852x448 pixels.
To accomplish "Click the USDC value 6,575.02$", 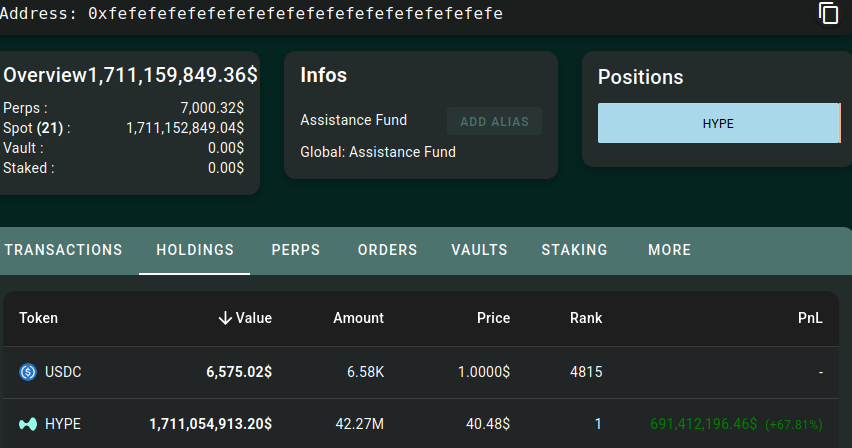I will tap(239, 372).
